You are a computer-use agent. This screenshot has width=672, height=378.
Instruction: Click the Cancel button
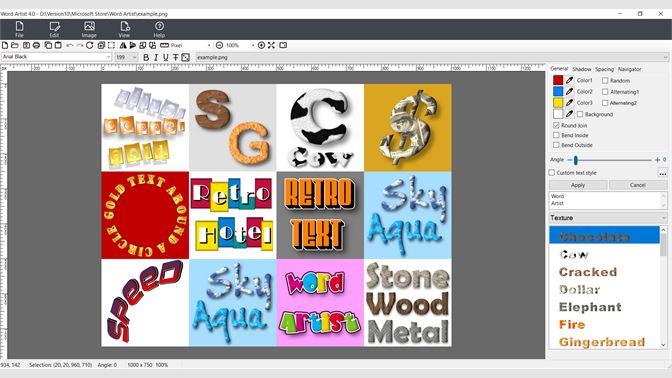point(638,185)
